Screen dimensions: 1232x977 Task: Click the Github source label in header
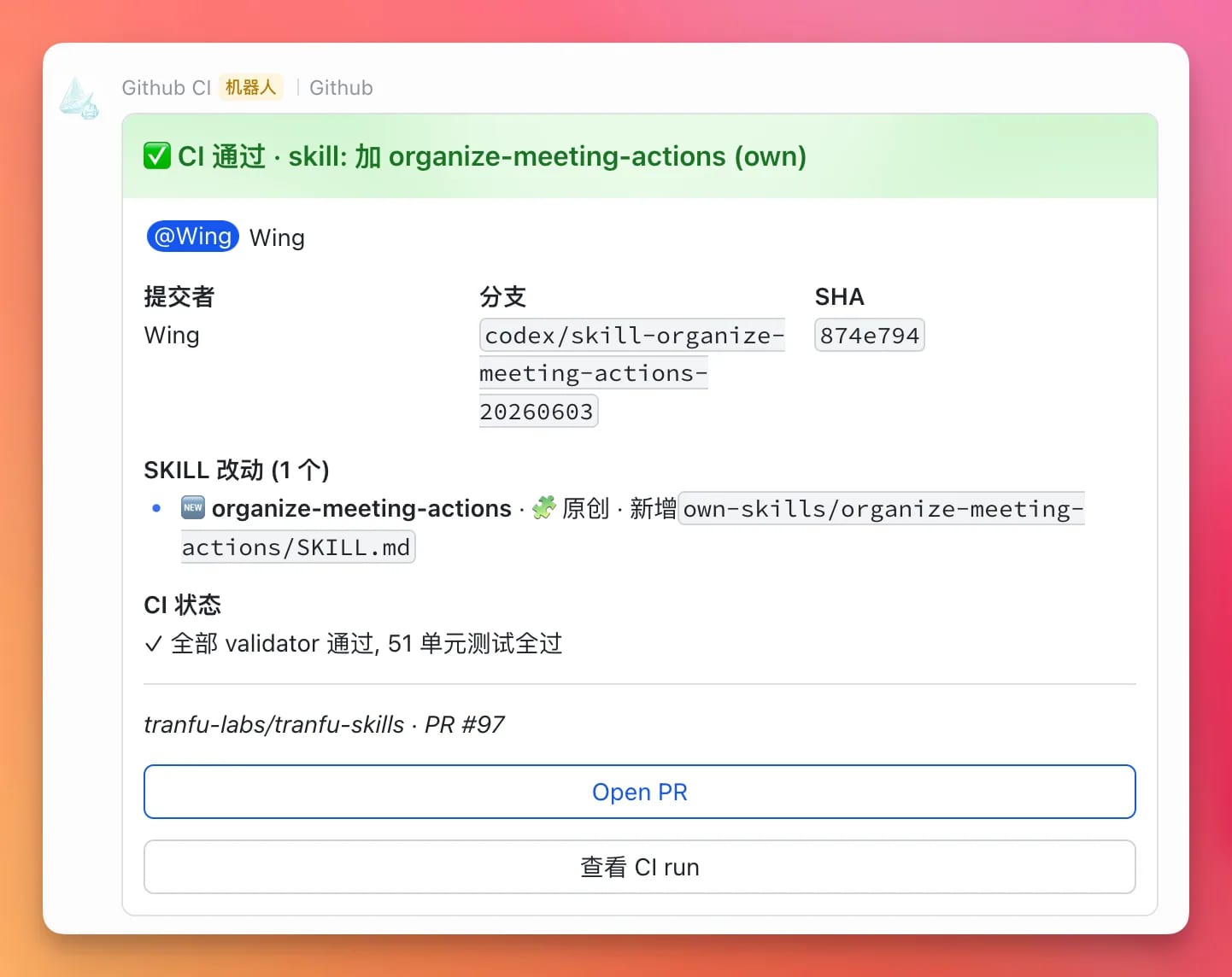(x=341, y=88)
